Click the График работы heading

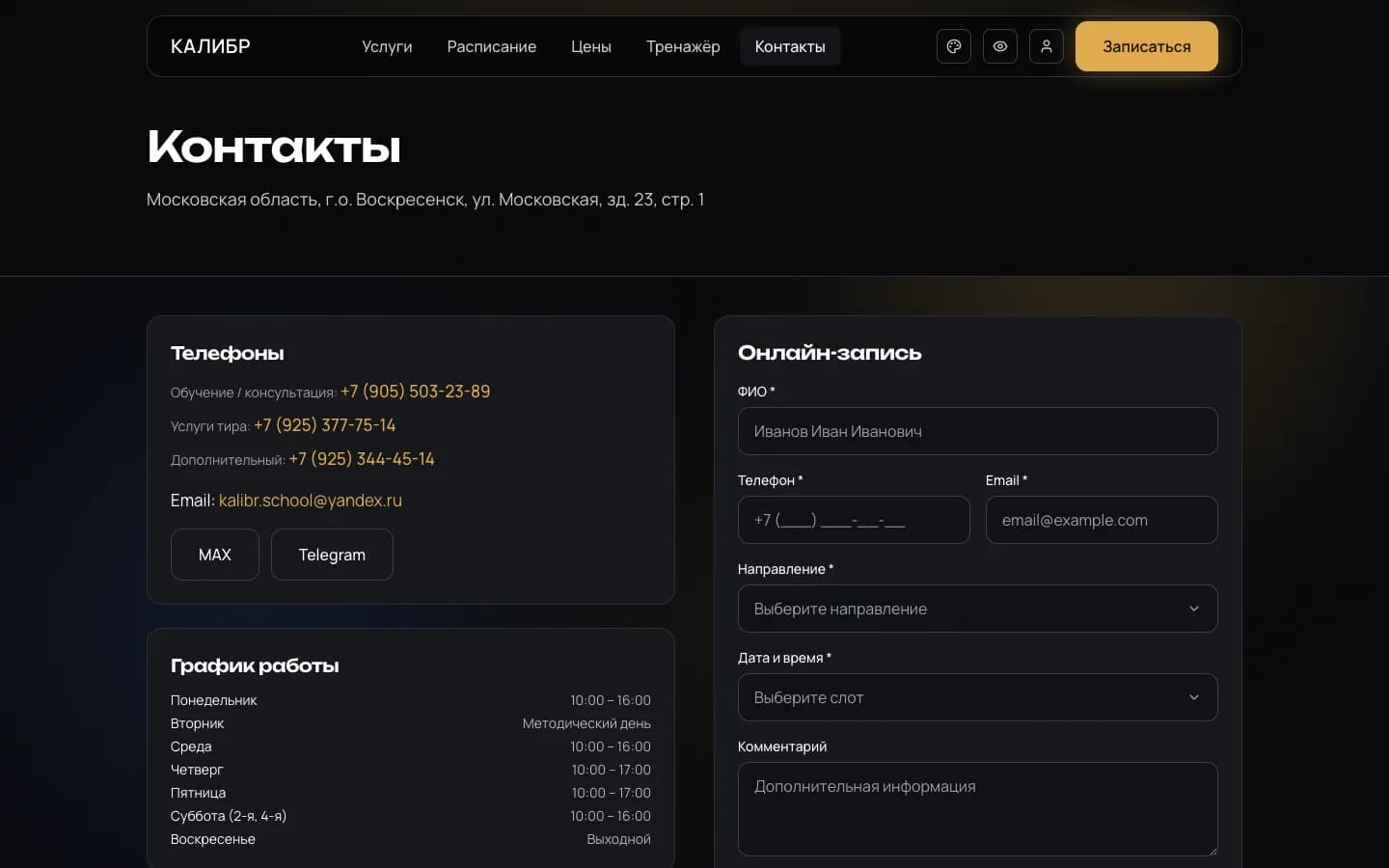coord(255,665)
